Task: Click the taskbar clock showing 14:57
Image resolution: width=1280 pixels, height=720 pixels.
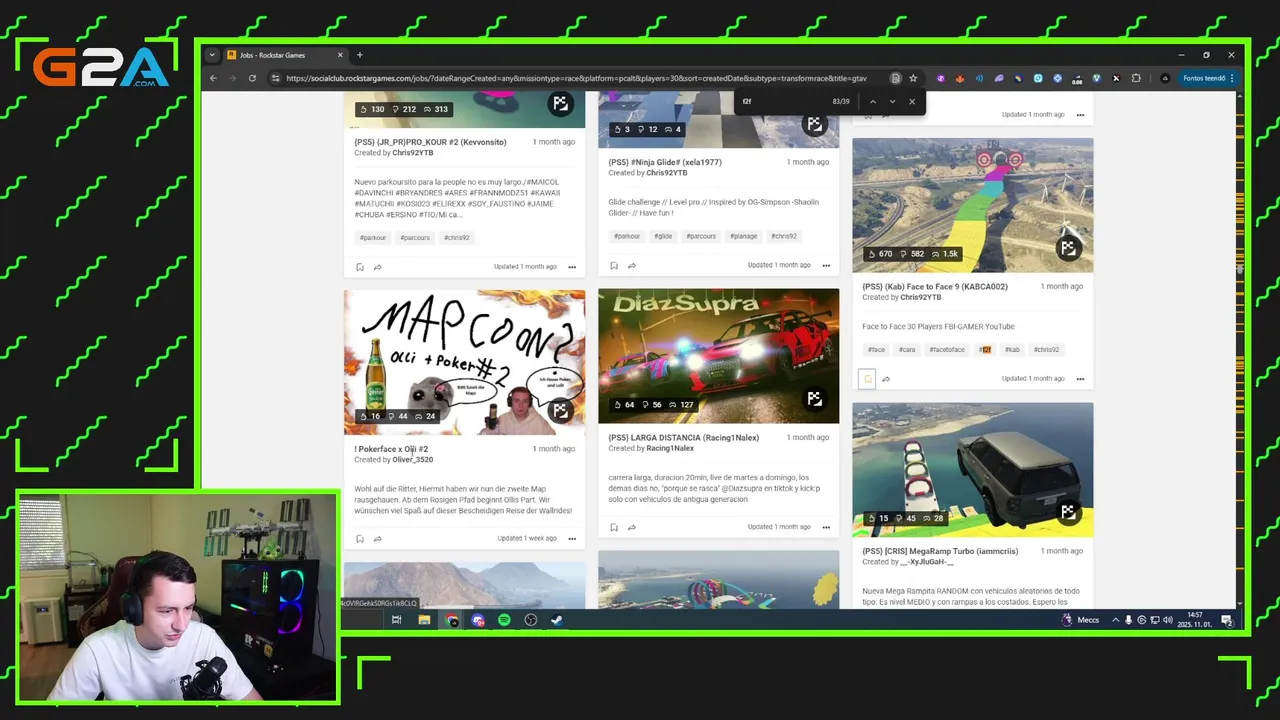Action: click(1195, 620)
